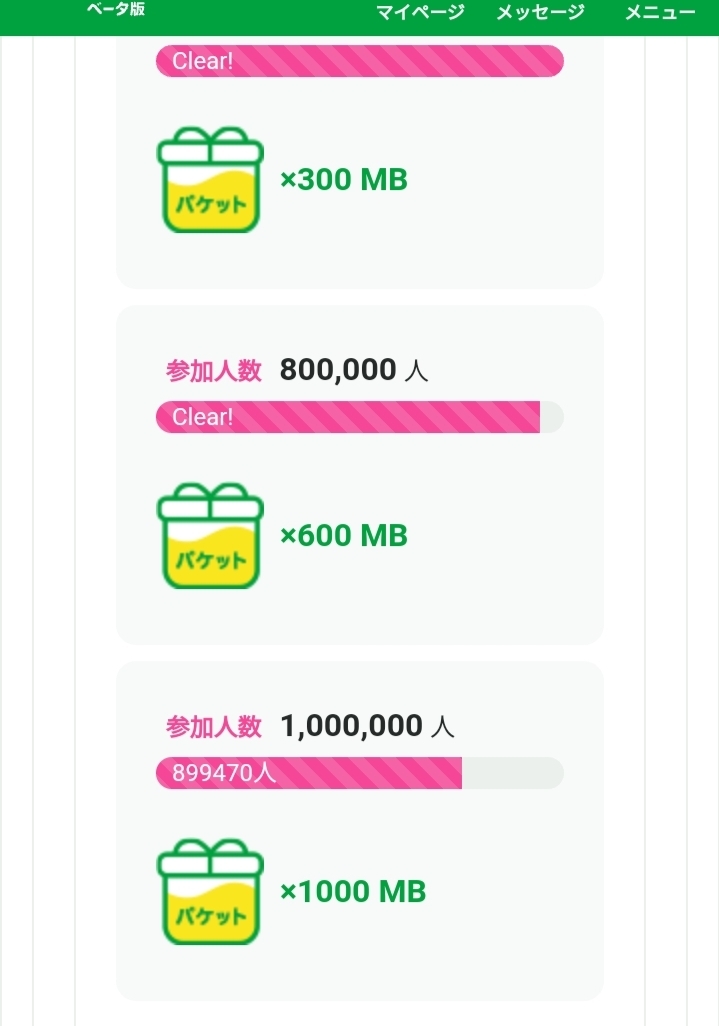Open メッセージ from the top bar
This screenshot has height=1026, width=719.
(540, 13)
